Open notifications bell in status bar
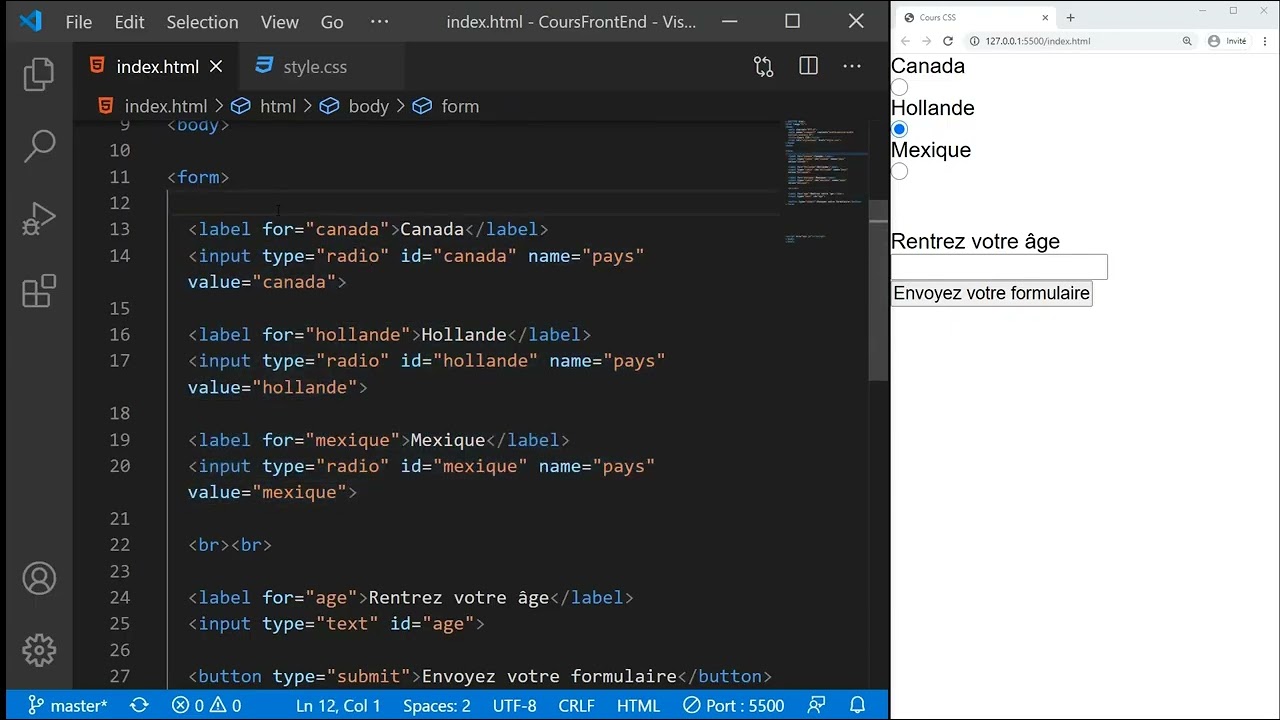 (857, 706)
